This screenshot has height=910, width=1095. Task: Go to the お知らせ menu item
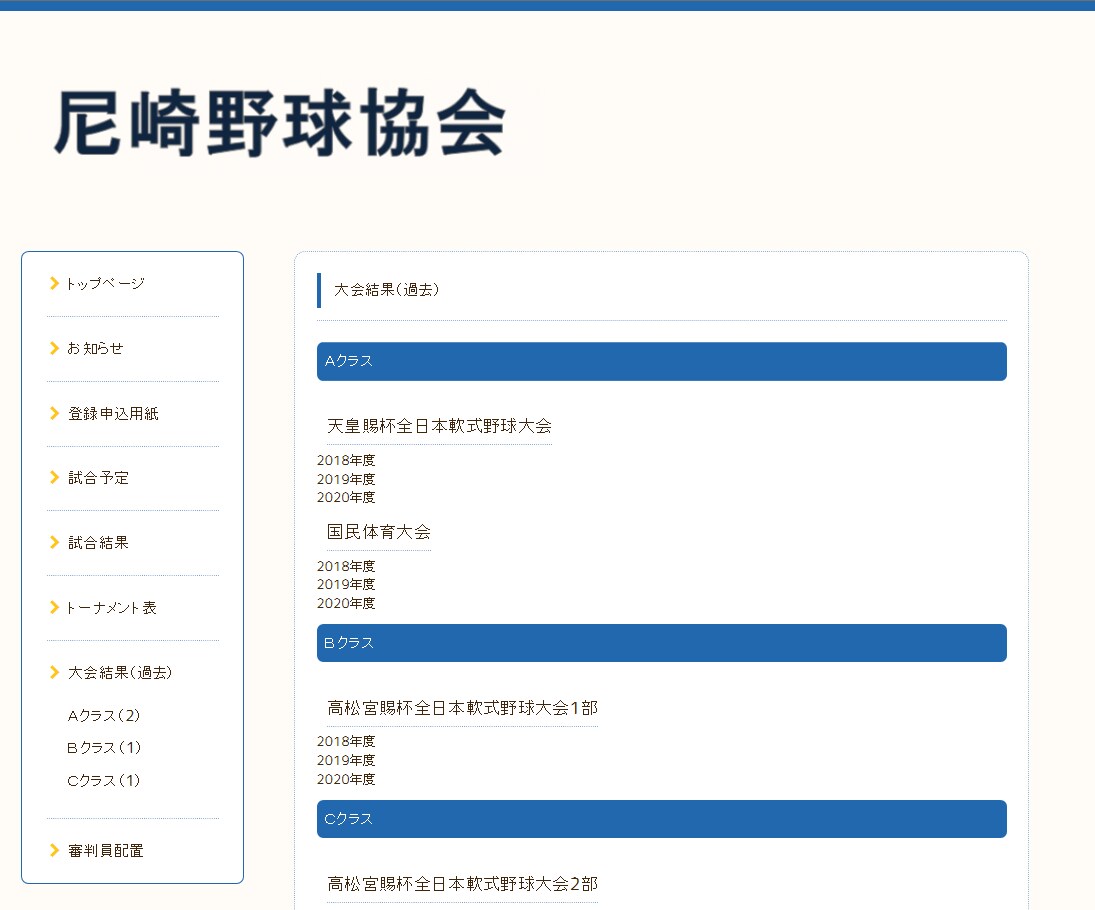(95, 348)
